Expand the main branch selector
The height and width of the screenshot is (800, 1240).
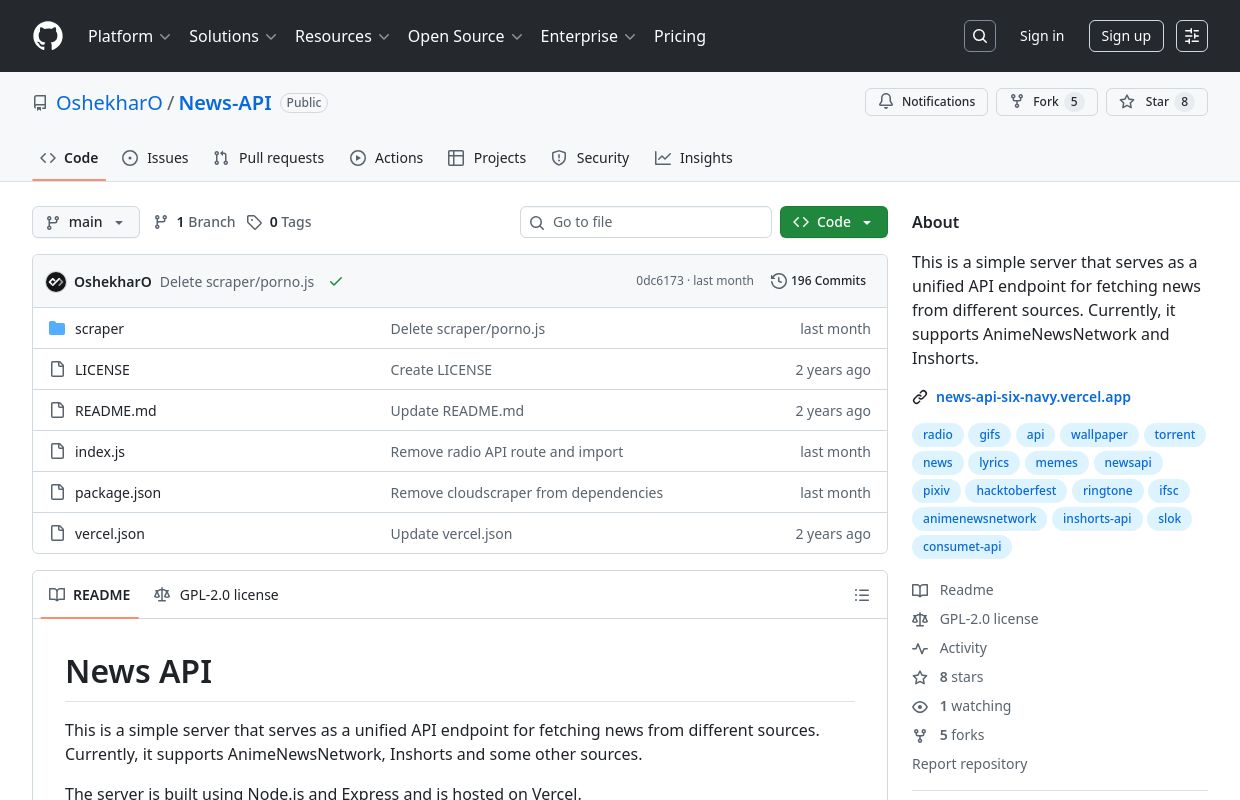point(86,222)
